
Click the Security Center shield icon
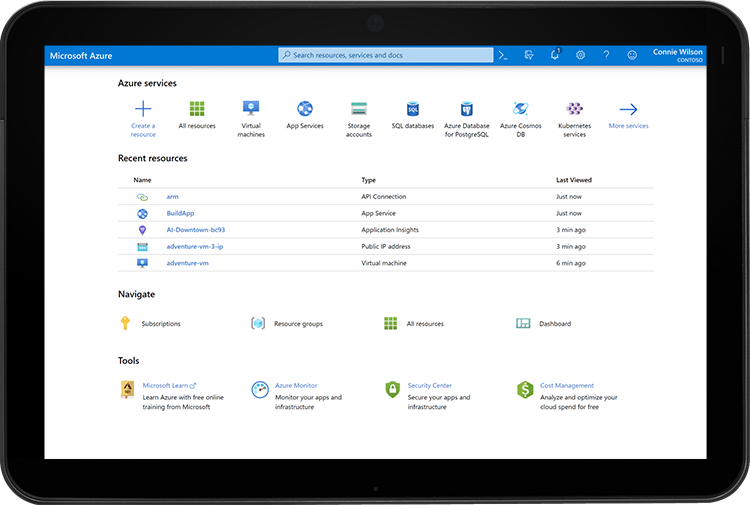393,390
